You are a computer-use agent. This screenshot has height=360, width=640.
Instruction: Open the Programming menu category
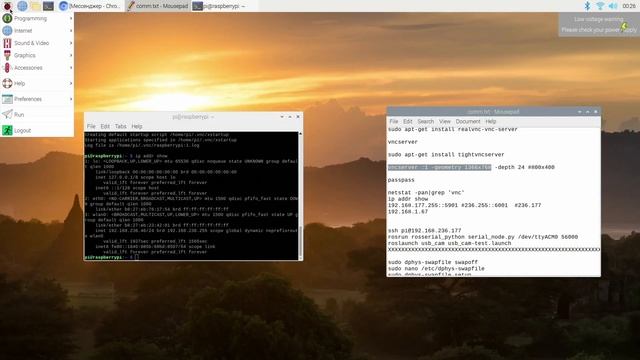37,18
